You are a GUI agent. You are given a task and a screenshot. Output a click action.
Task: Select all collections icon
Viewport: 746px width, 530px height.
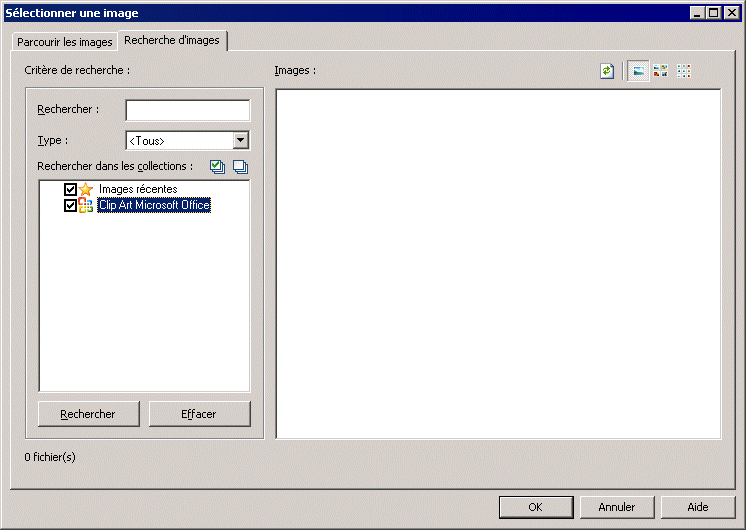click(217, 167)
